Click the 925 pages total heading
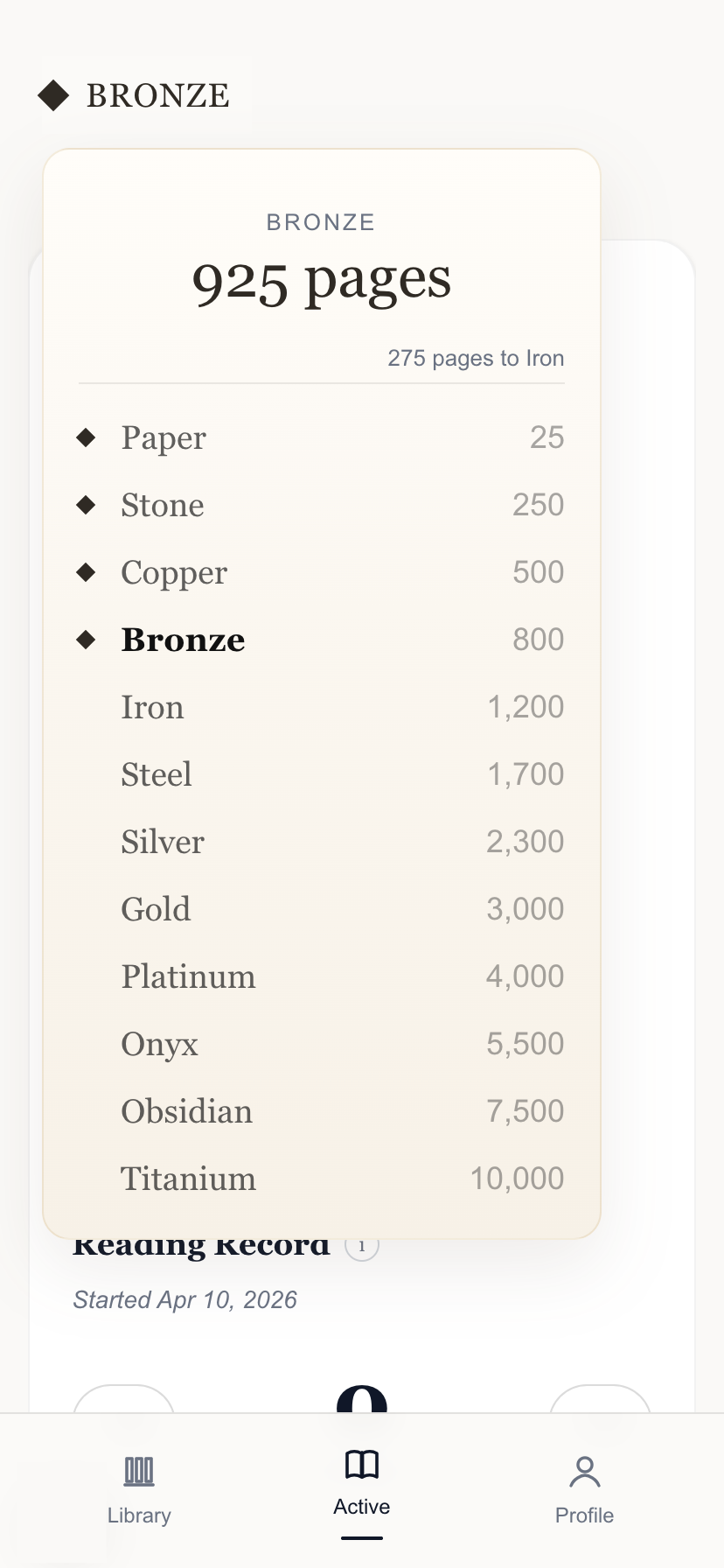 (321, 282)
